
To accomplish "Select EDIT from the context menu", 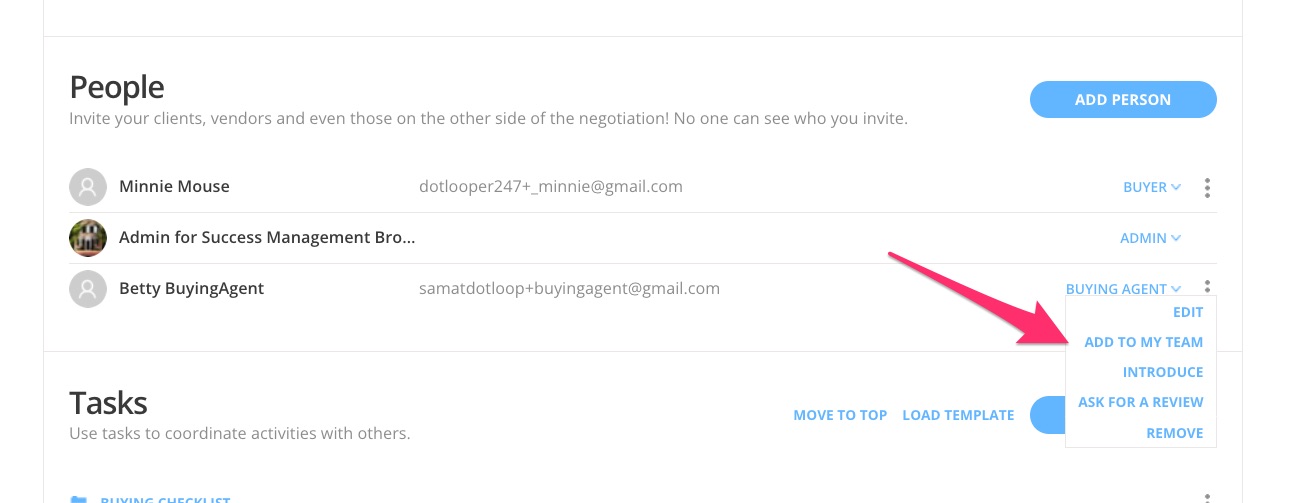I will 1188,312.
